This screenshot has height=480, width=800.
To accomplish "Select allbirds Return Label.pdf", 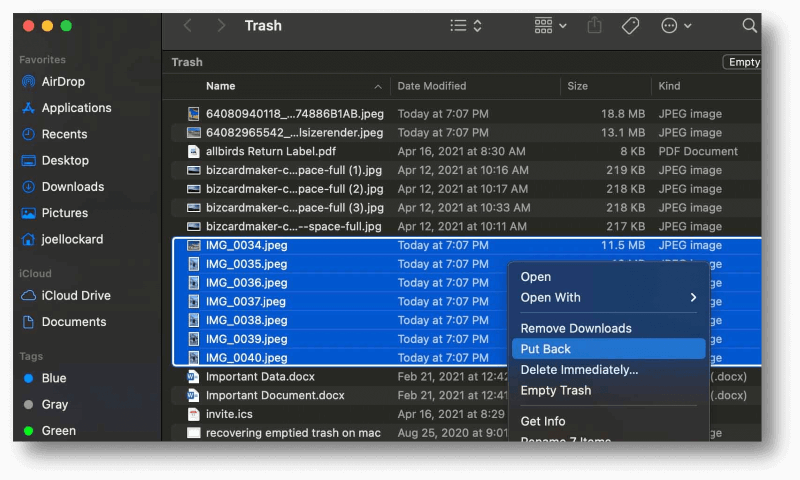I will click(270, 151).
